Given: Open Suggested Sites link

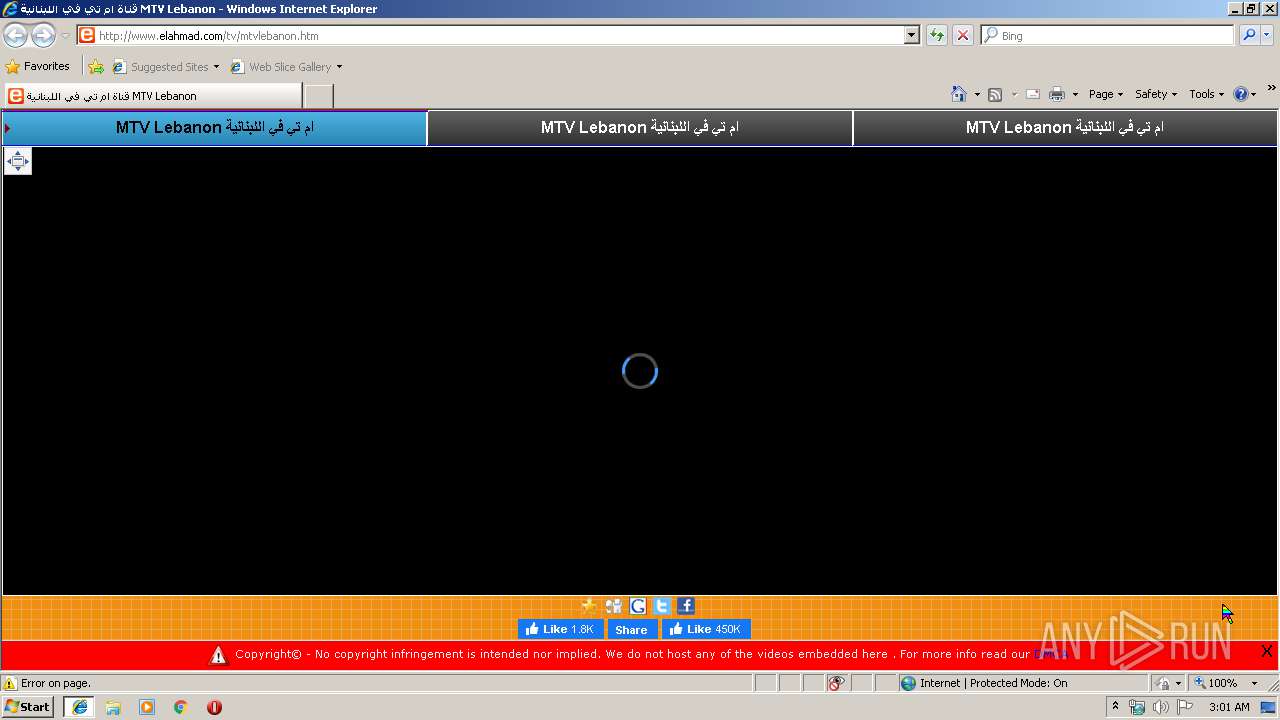Looking at the screenshot, I should click(x=165, y=67).
